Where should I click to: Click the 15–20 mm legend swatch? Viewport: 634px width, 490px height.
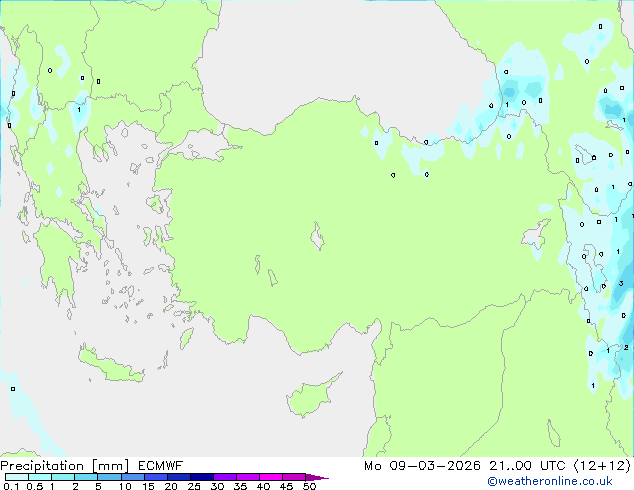click(155, 477)
